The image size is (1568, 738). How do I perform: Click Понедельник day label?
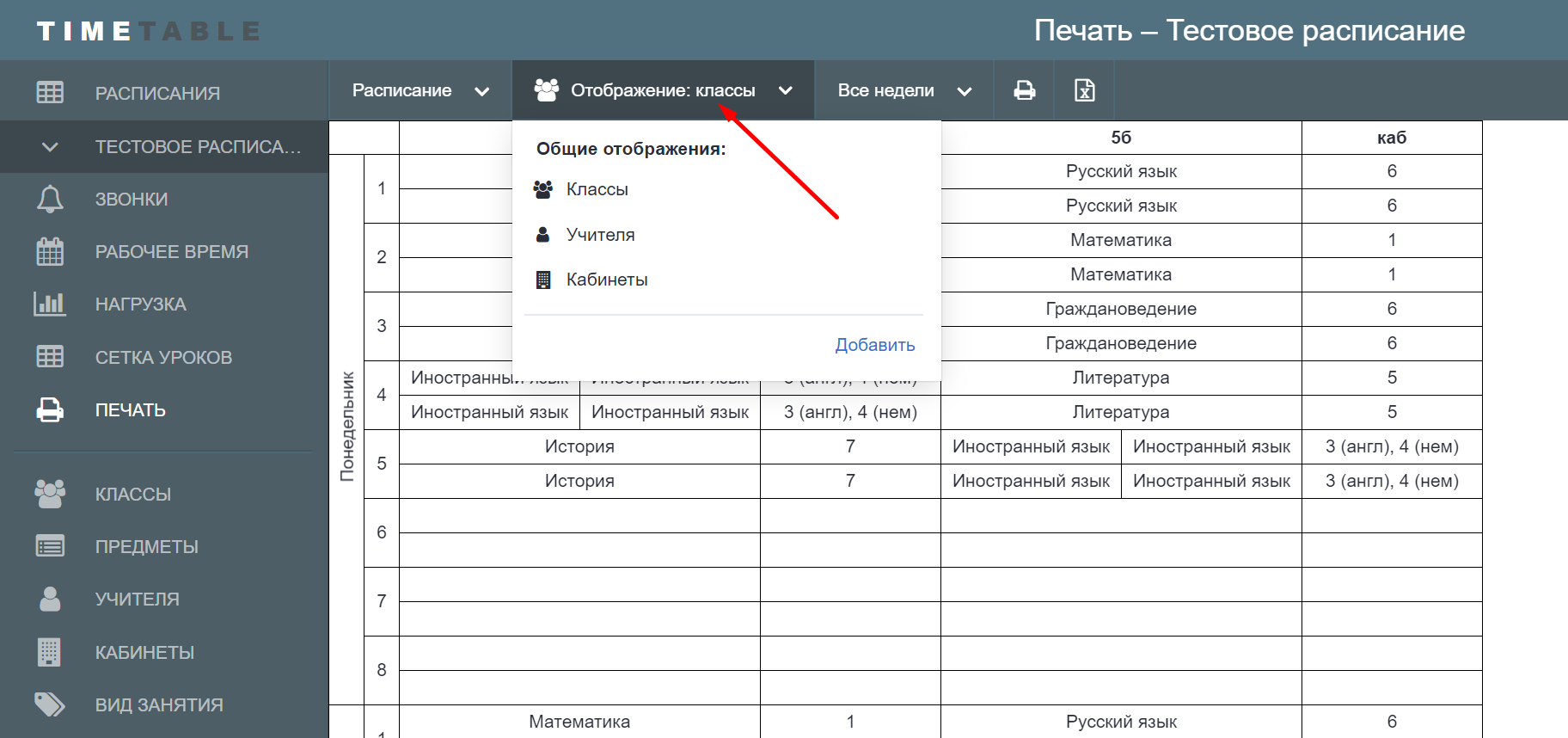pos(347,426)
